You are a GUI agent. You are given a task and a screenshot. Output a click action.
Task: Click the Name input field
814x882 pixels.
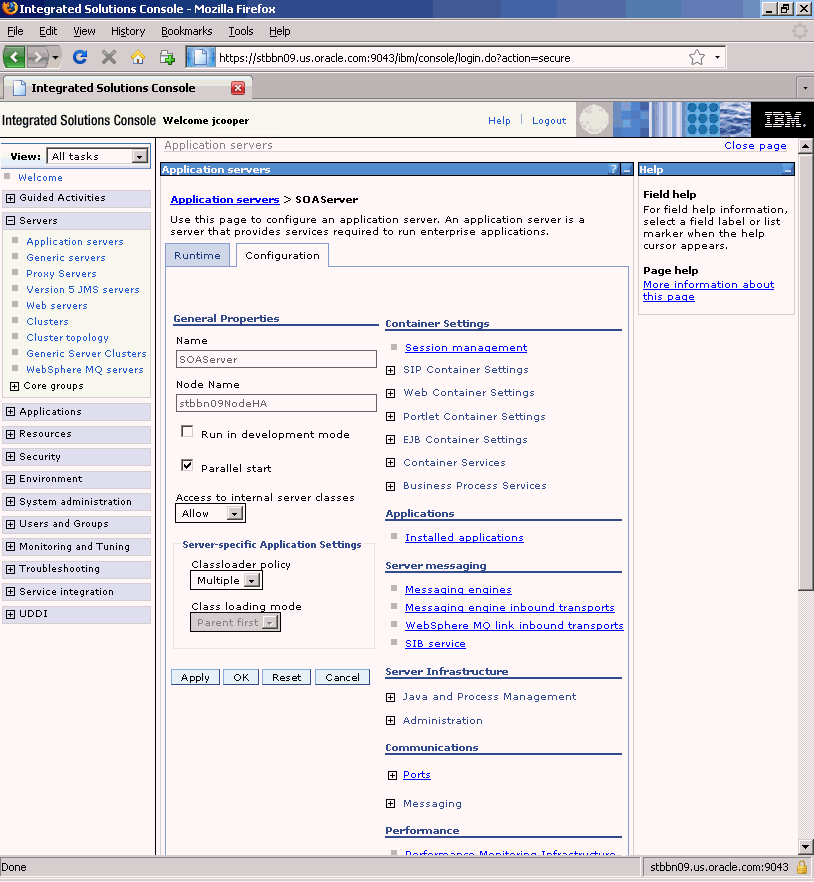[276, 359]
